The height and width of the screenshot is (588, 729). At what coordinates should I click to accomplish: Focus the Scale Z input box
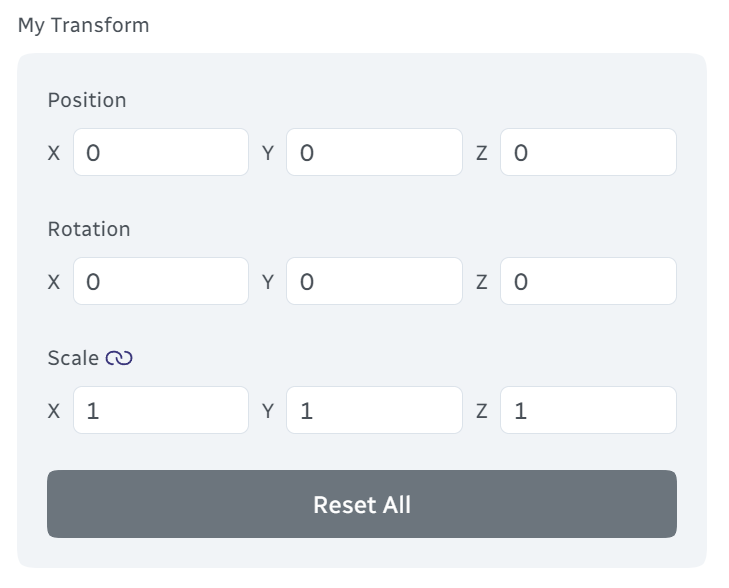(x=588, y=410)
